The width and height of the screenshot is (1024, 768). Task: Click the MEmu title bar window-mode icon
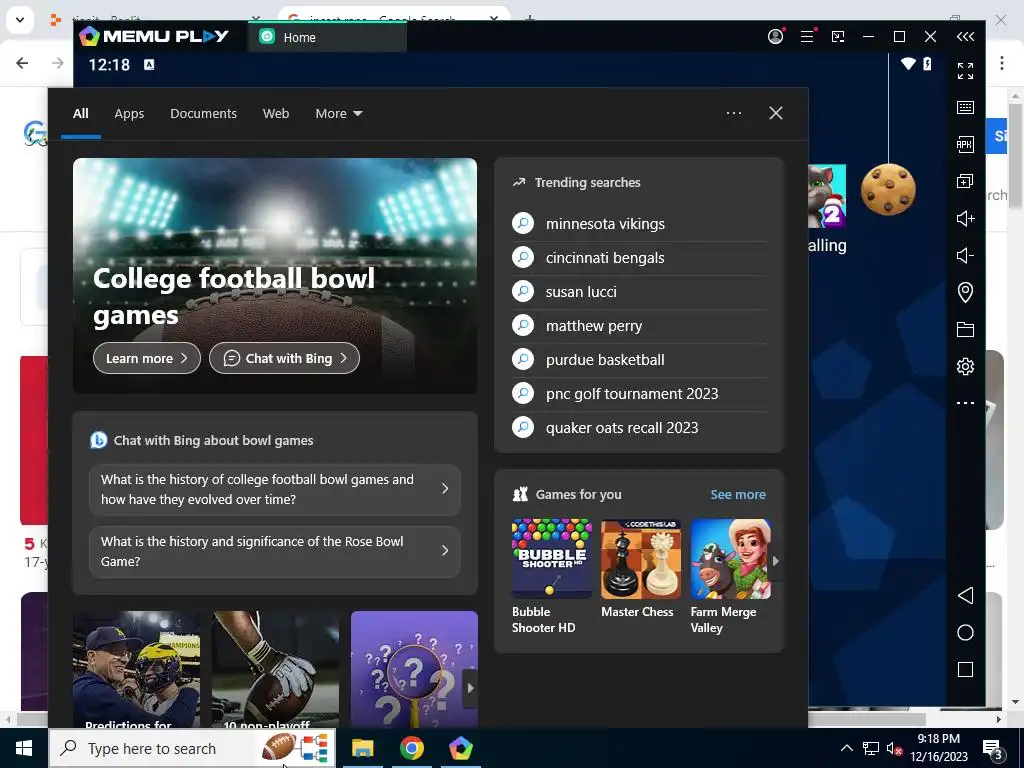point(838,37)
